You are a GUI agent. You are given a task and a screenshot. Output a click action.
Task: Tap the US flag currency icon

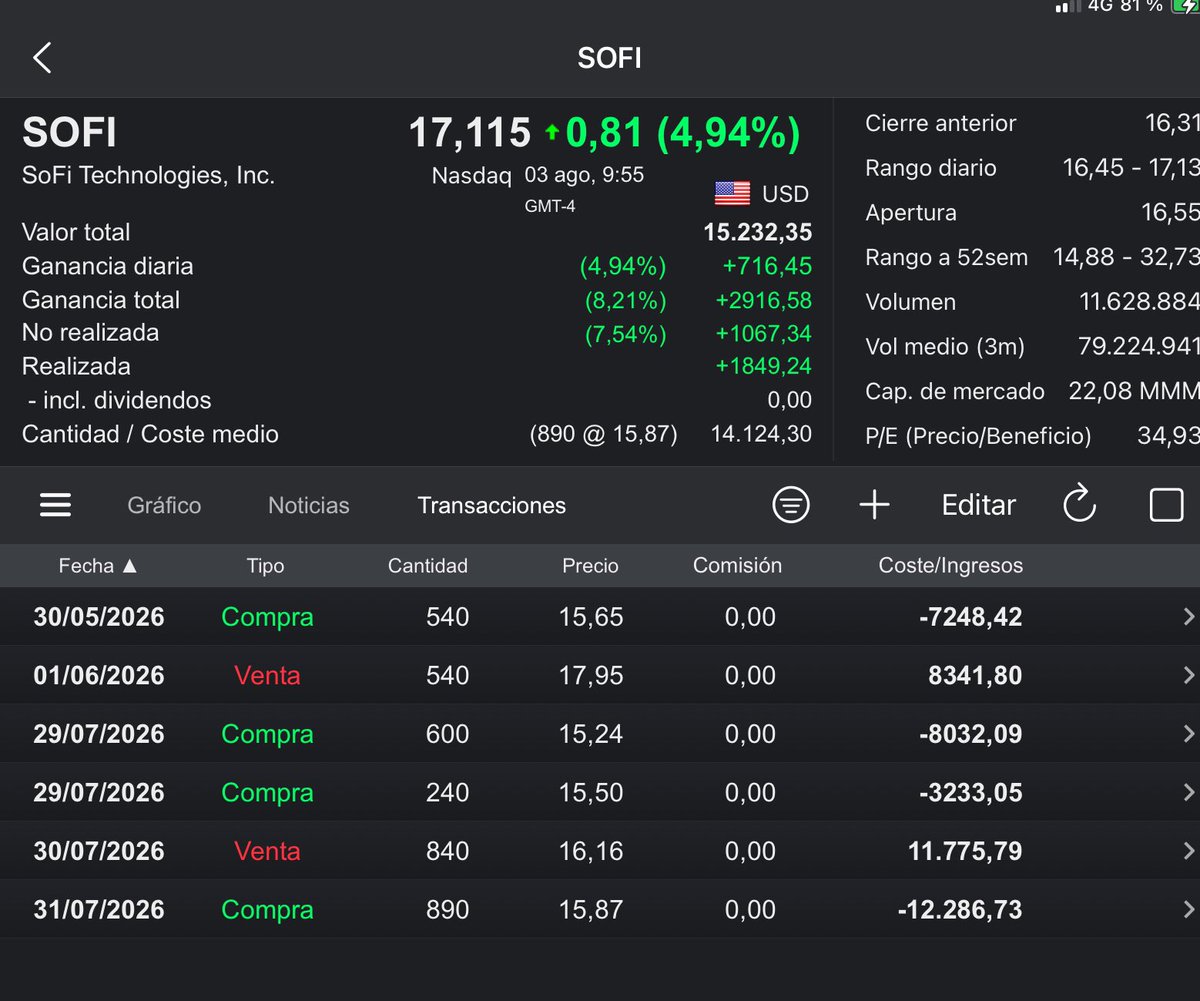[732, 193]
